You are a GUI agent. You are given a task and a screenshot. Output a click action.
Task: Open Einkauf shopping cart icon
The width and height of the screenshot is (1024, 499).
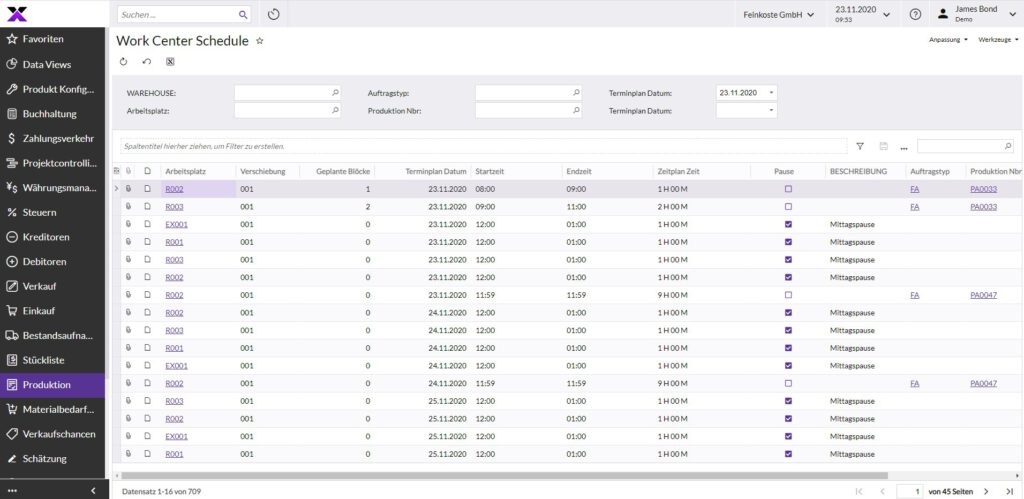click(11, 311)
